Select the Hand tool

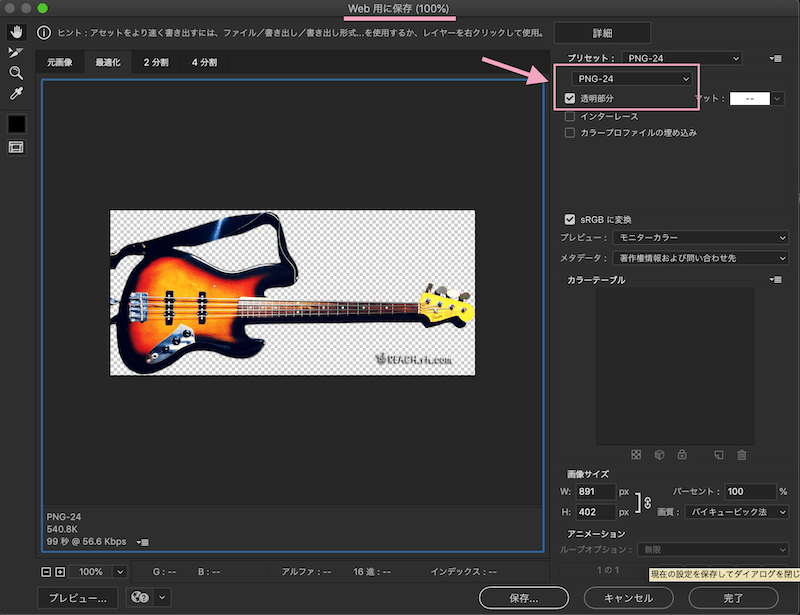tap(16, 33)
